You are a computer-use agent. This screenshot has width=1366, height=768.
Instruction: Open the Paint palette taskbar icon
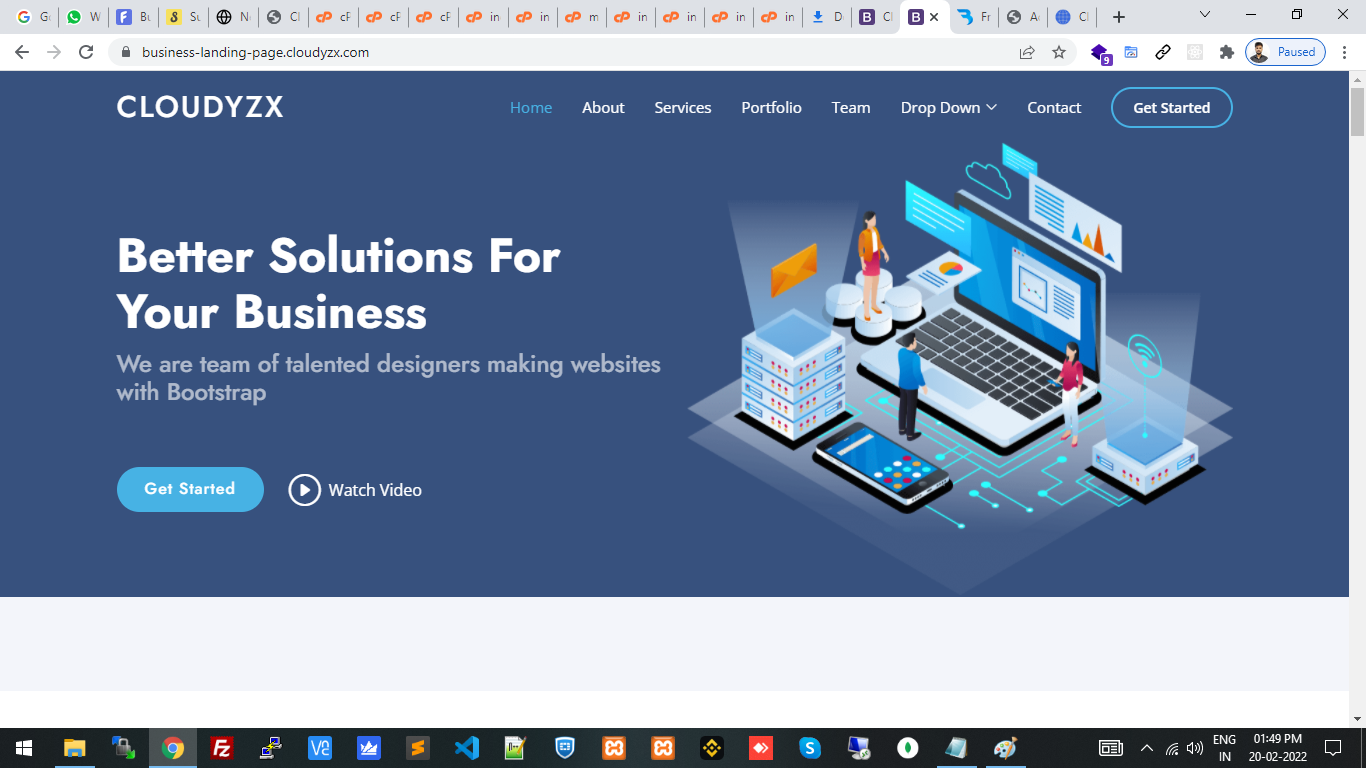point(1005,748)
